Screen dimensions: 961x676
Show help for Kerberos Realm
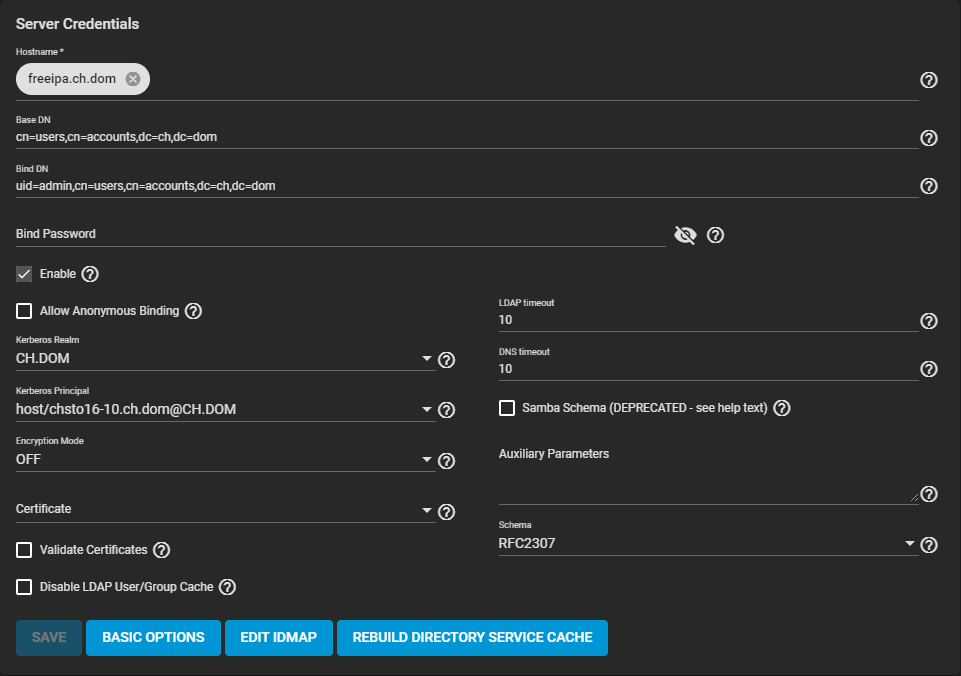(x=446, y=360)
